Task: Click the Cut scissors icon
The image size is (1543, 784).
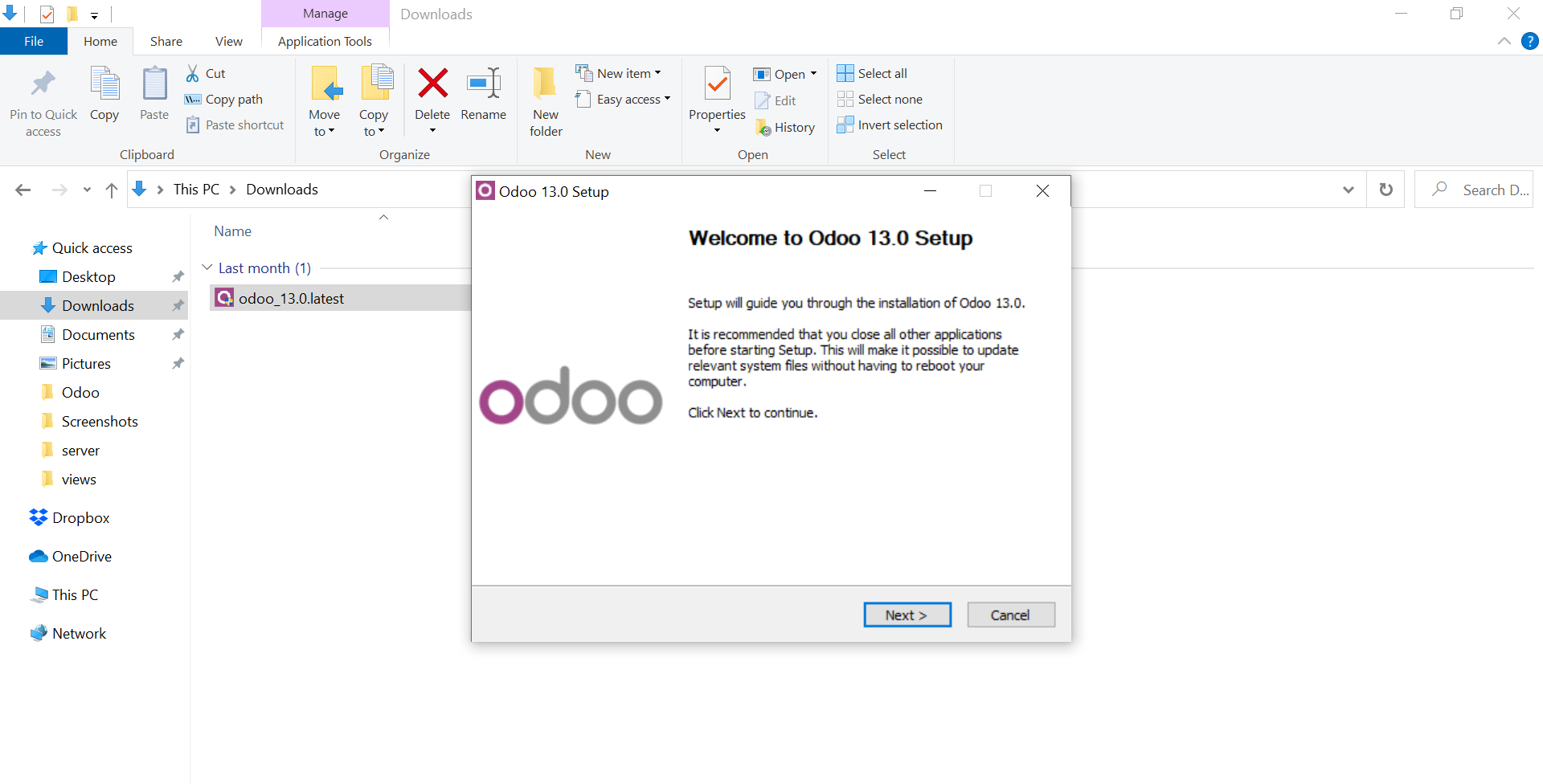Action: 193,73
